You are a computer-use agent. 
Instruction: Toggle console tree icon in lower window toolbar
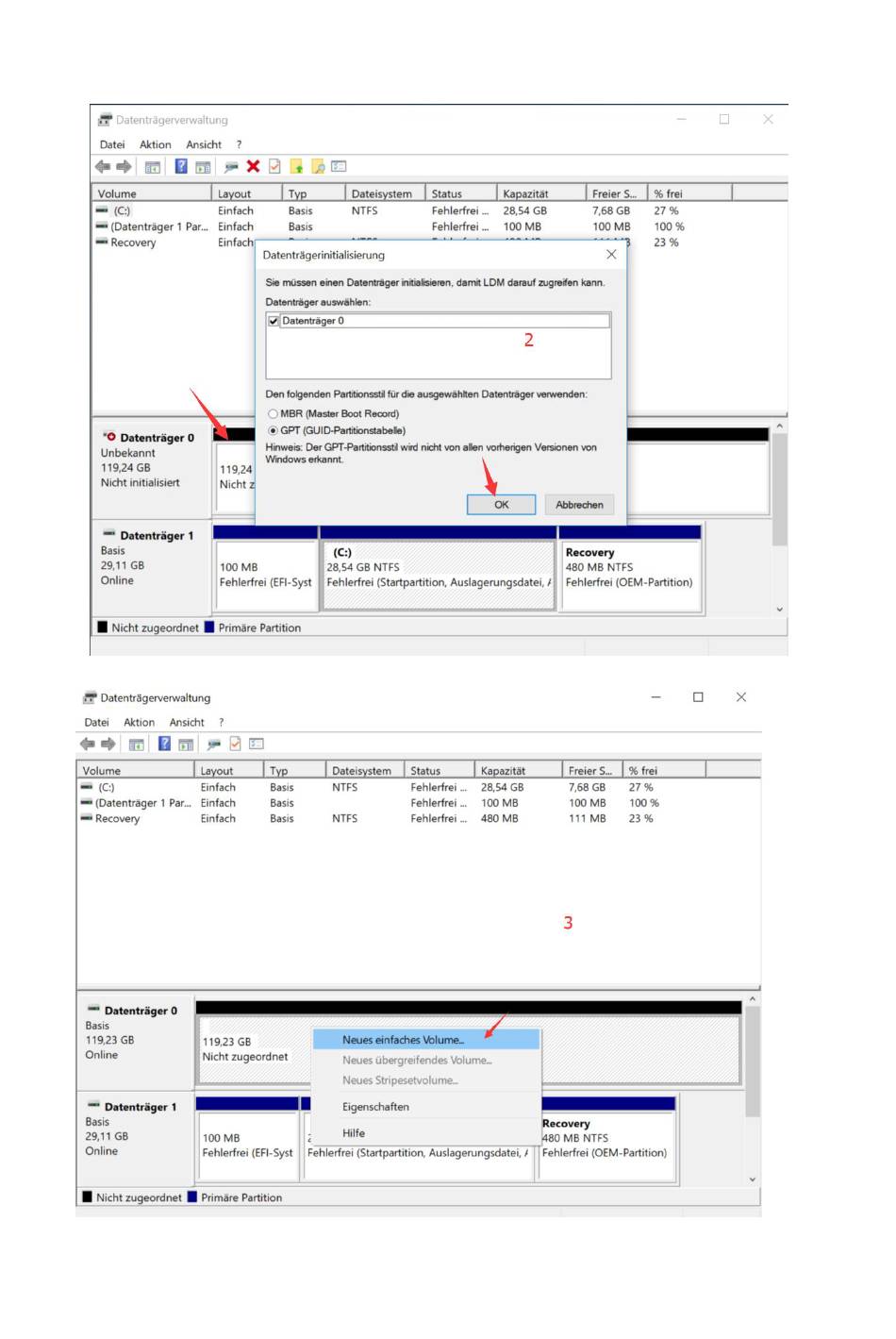coord(137,744)
